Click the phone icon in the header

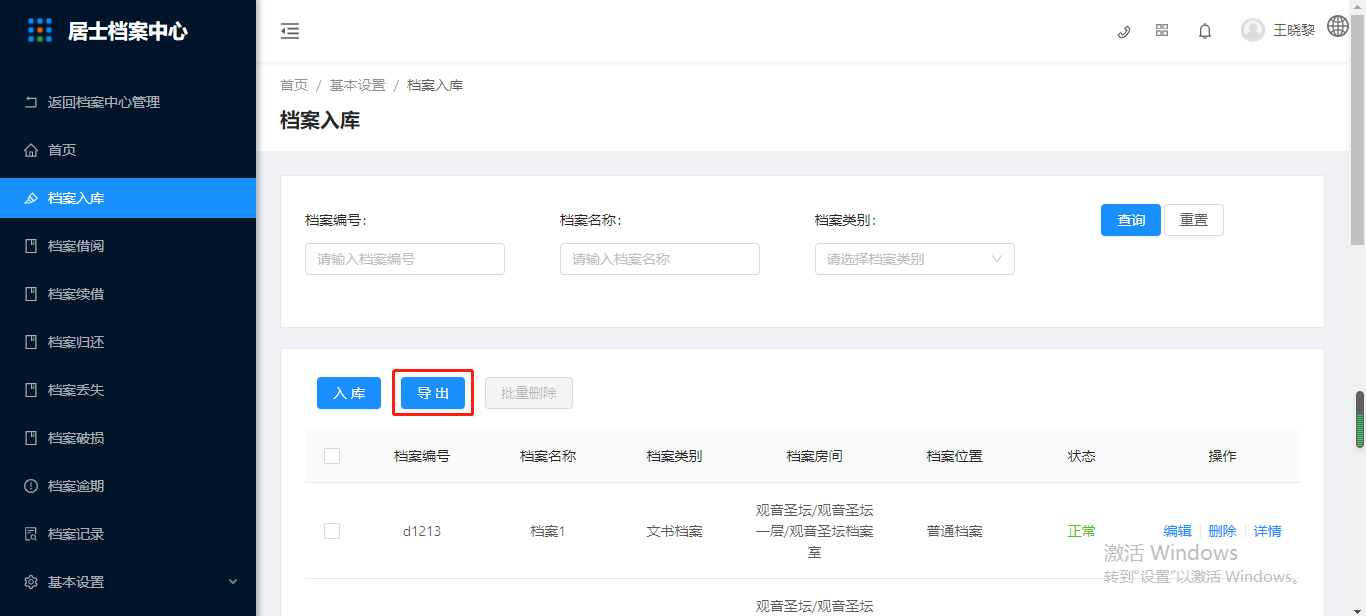coord(1124,31)
